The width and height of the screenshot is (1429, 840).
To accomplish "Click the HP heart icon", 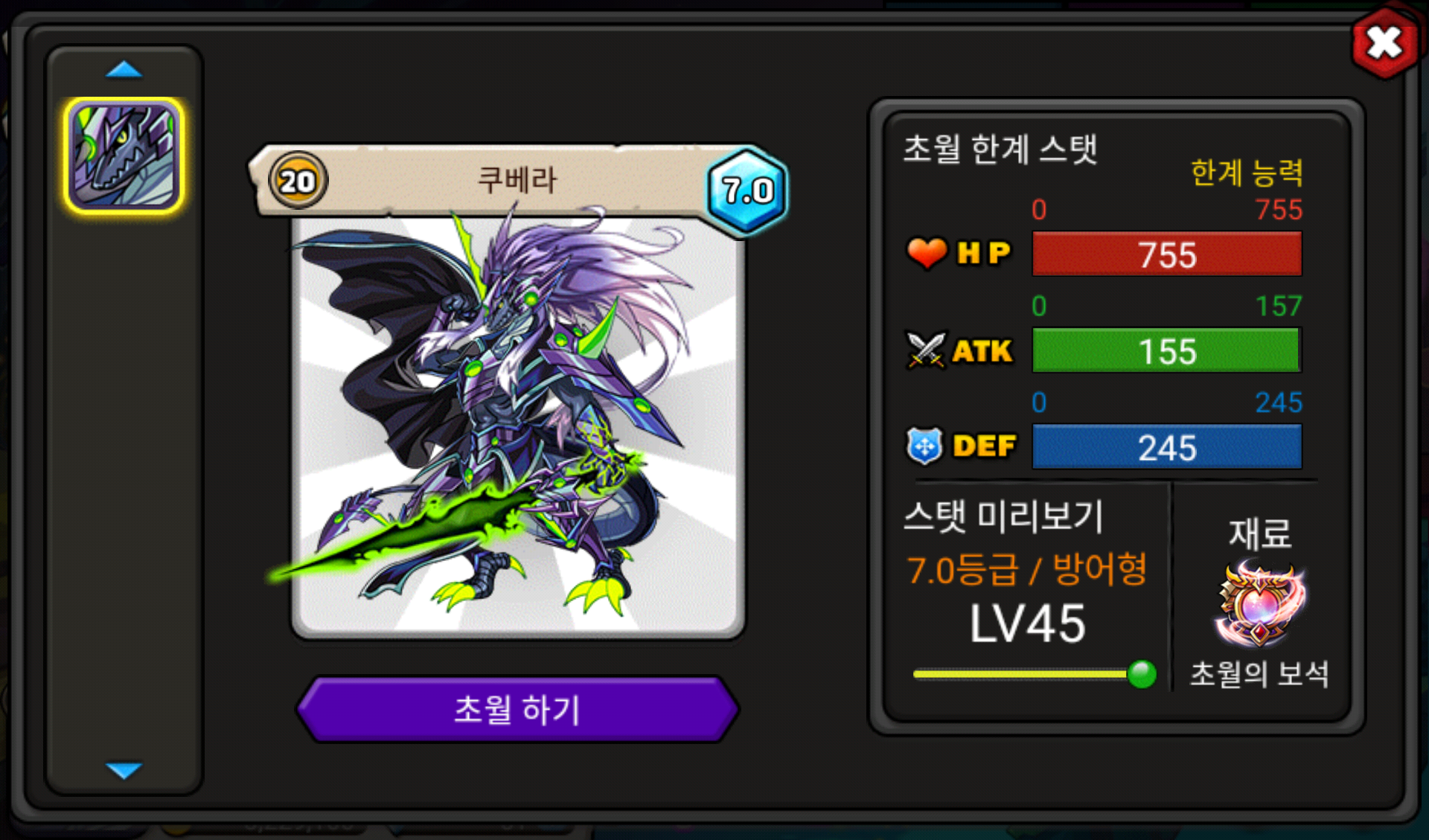I will coord(927,253).
